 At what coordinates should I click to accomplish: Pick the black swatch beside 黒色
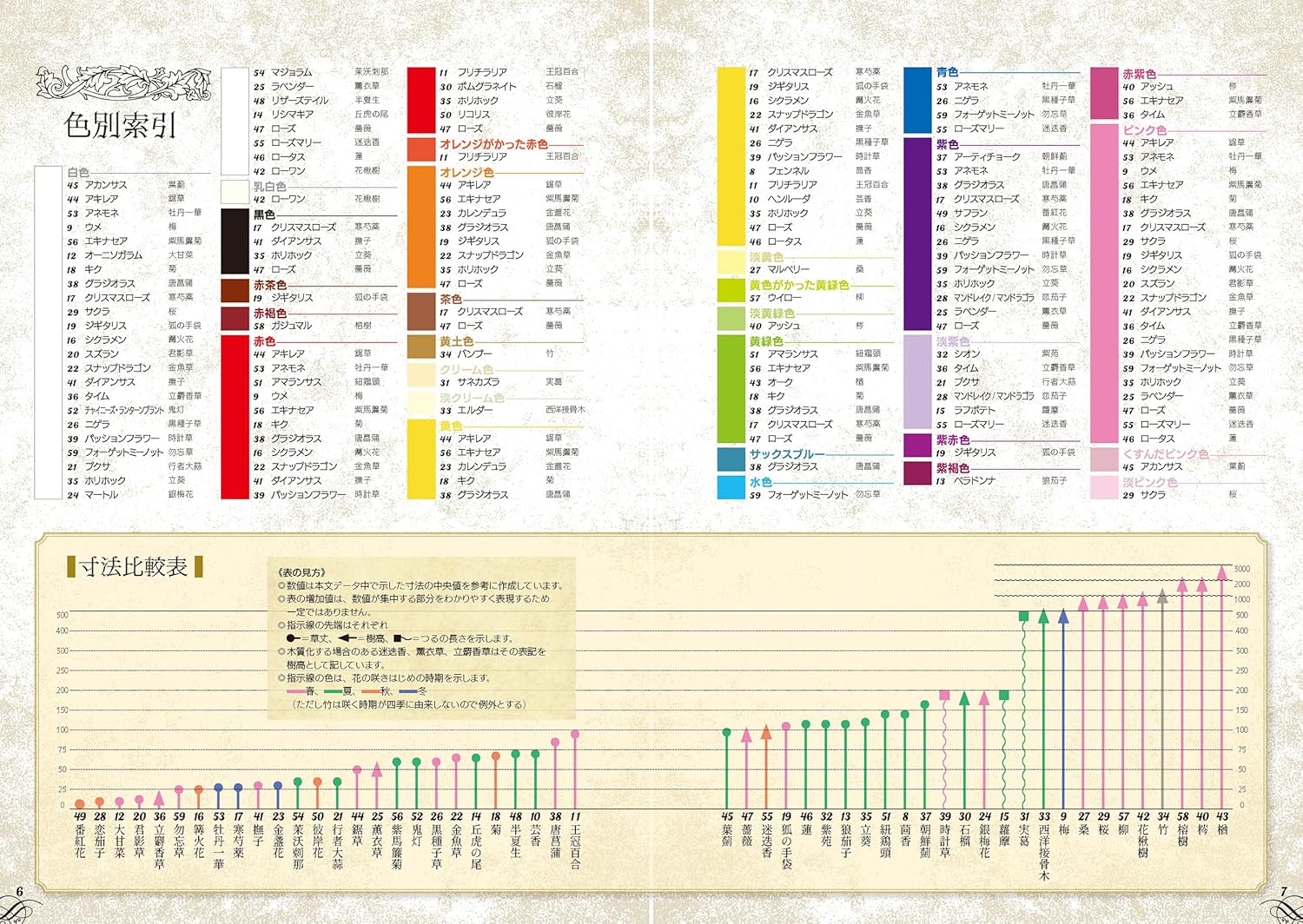235,241
